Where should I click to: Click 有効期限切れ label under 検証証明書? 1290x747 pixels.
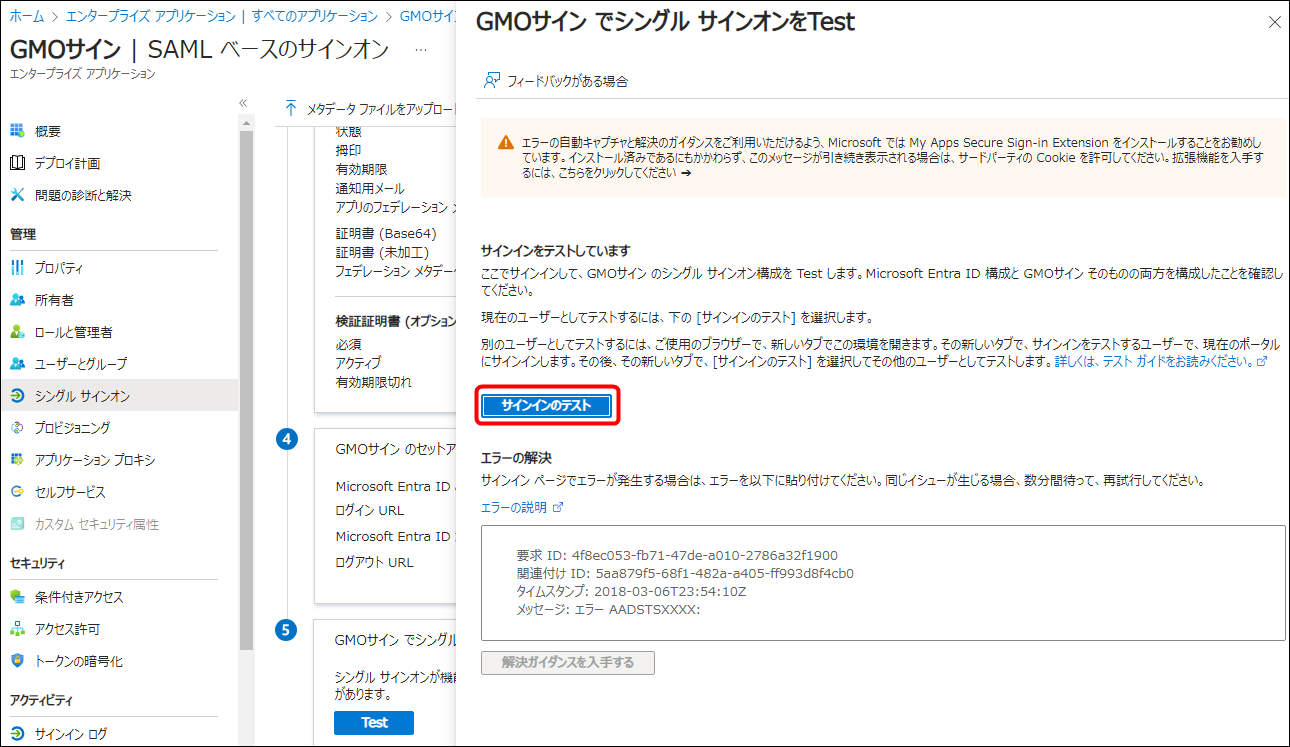pos(373,382)
